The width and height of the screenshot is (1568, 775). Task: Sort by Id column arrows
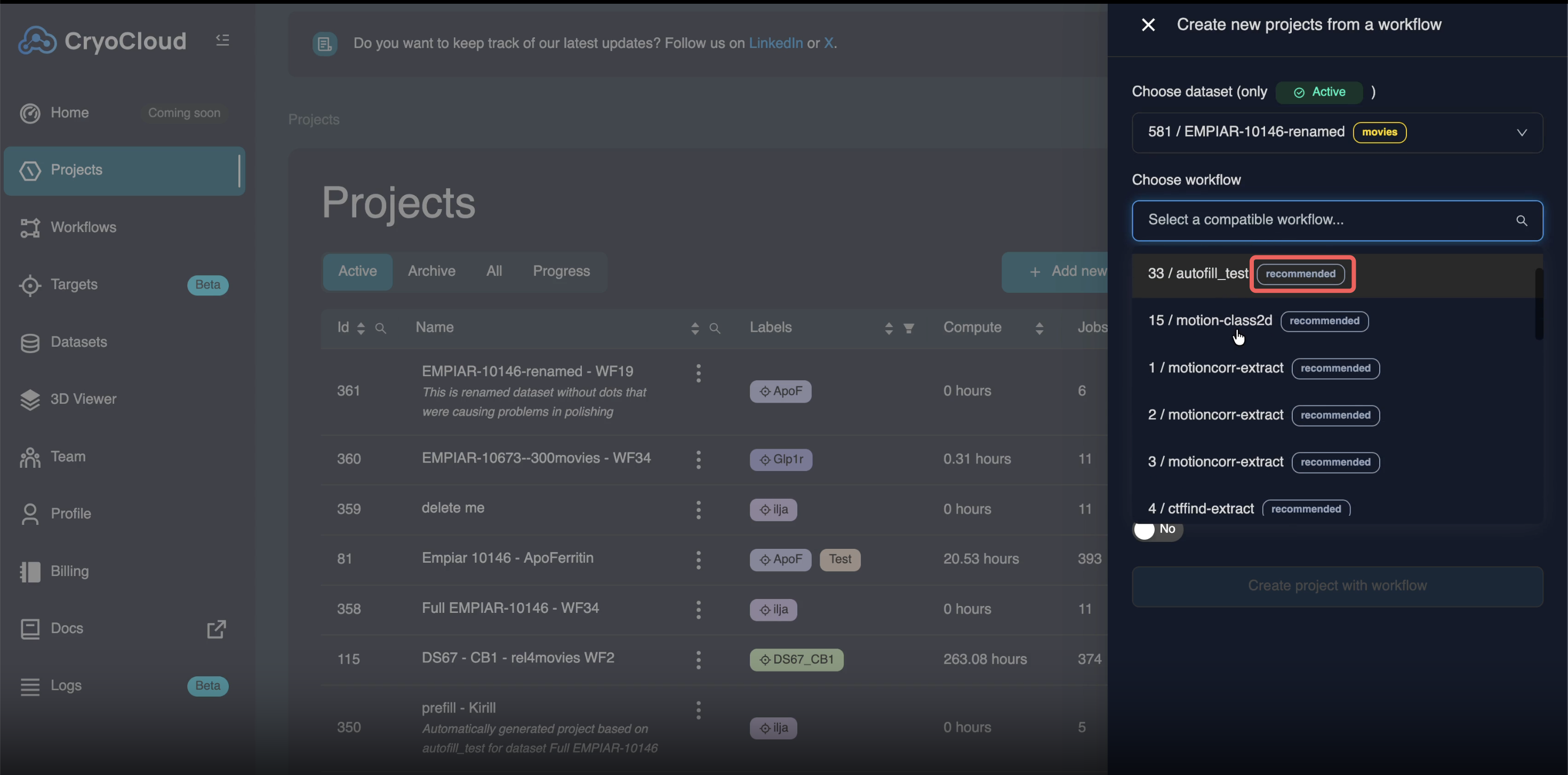(x=361, y=329)
